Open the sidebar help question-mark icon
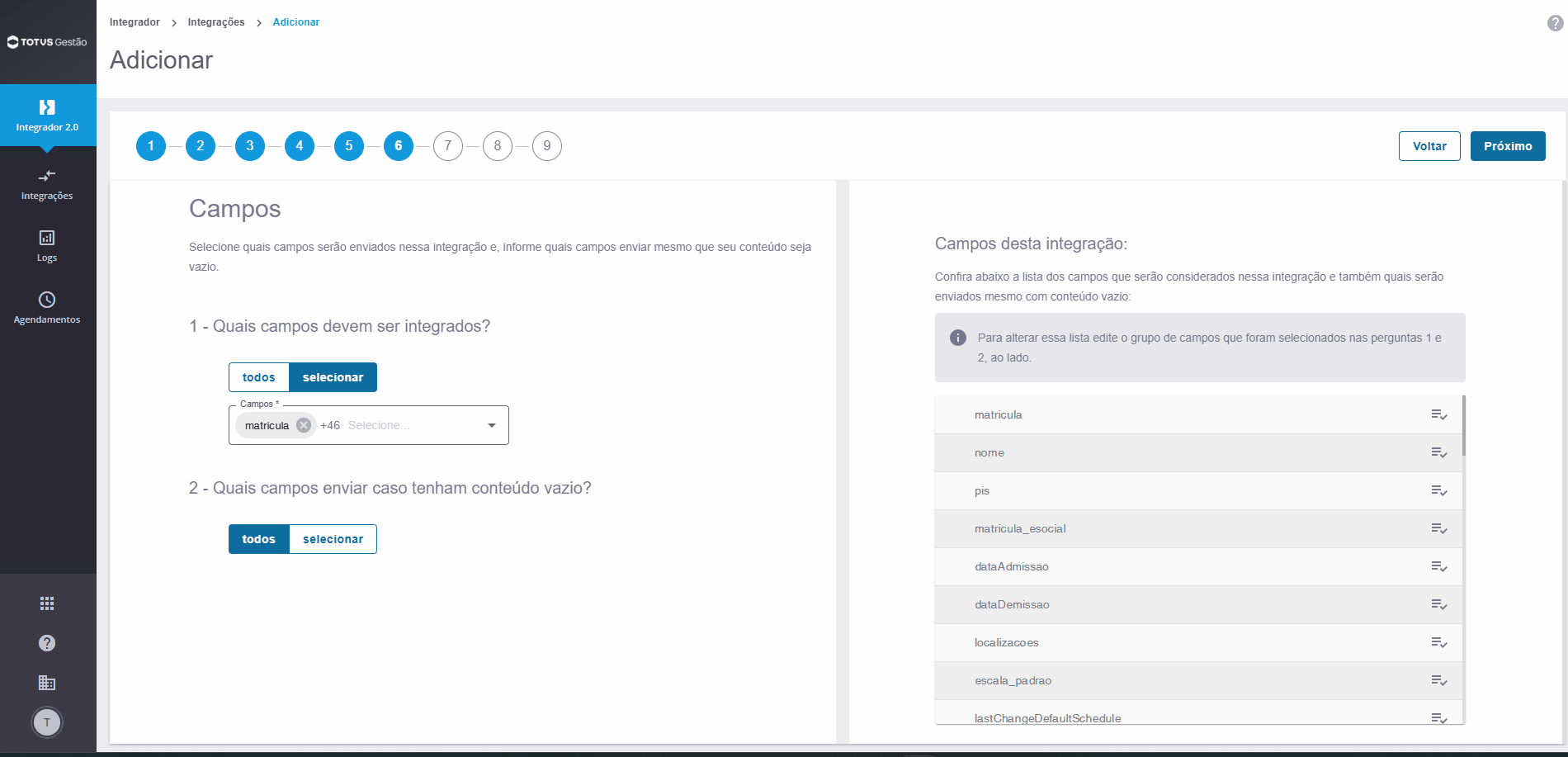Viewport: 1568px width, 757px height. coord(47,643)
